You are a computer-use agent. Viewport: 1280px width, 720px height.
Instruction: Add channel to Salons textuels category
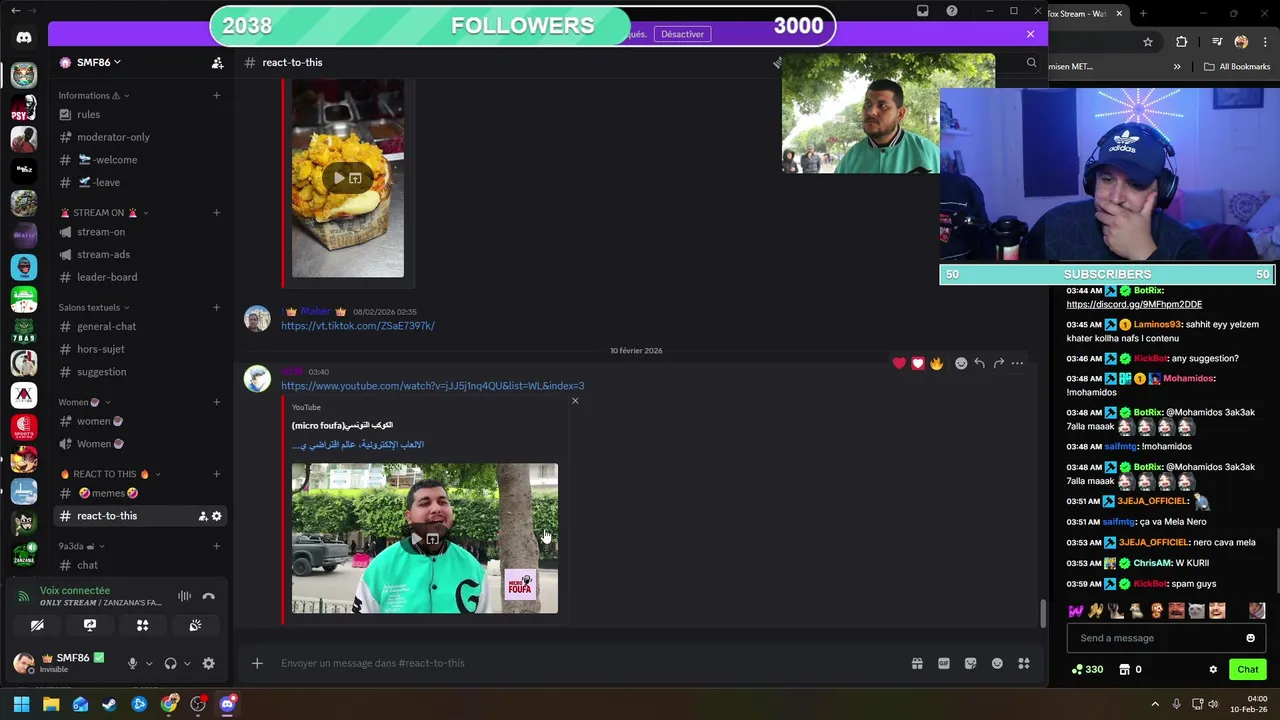216,307
